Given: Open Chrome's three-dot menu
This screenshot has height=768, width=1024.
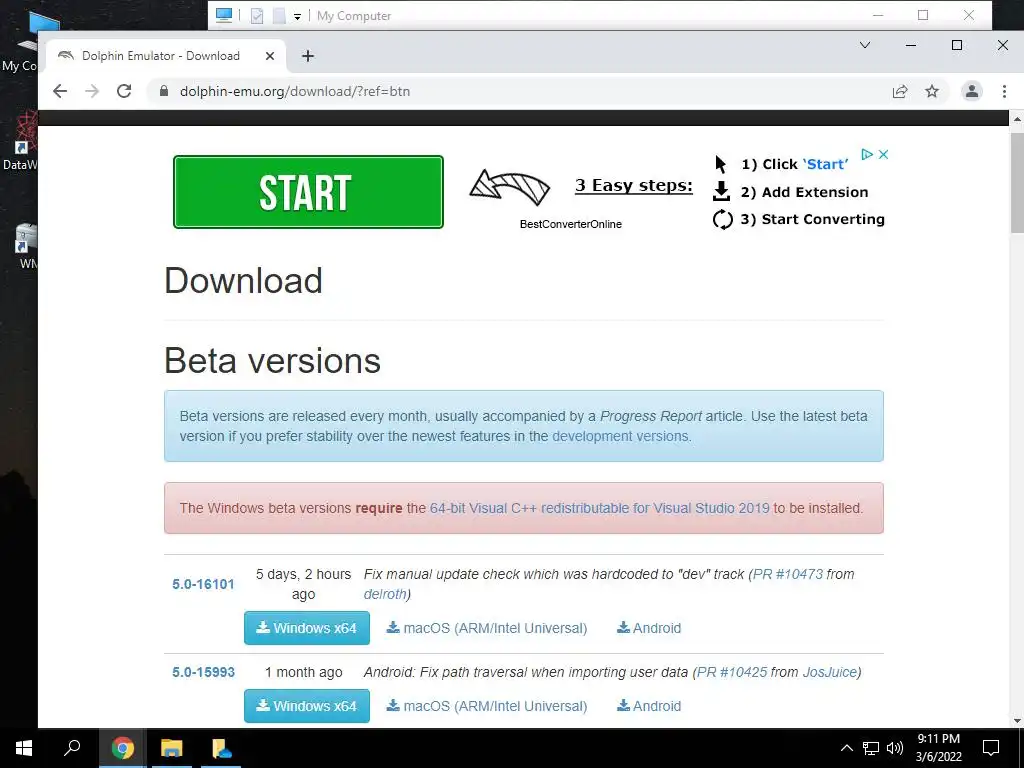Looking at the screenshot, I should 1004,91.
